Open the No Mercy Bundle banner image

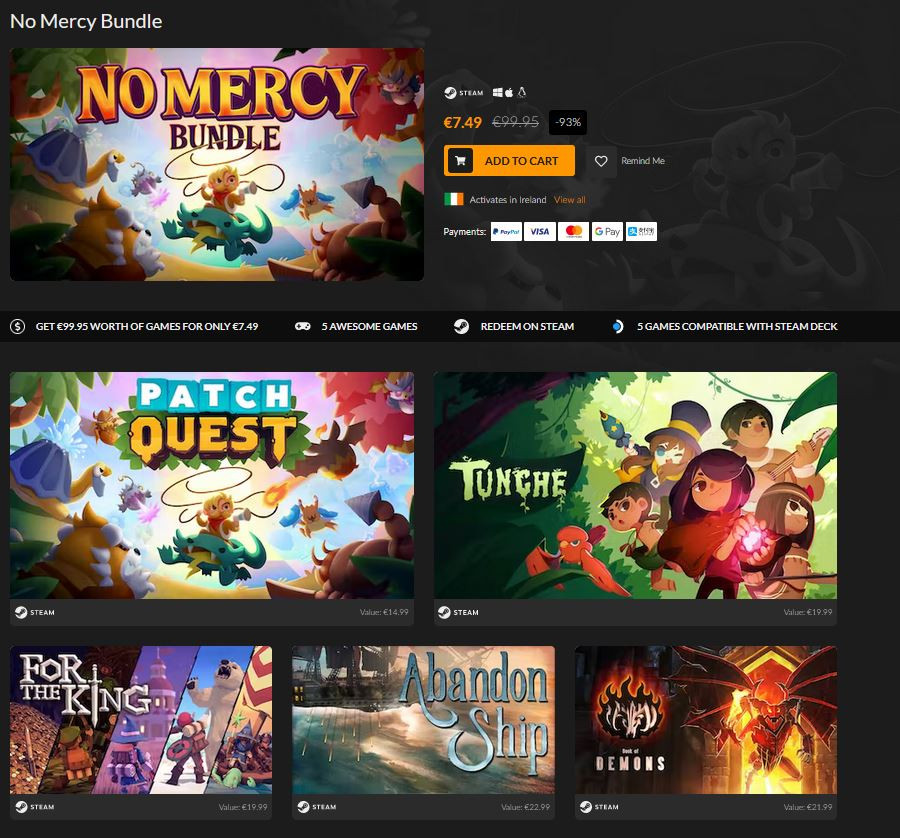[217, 164]
